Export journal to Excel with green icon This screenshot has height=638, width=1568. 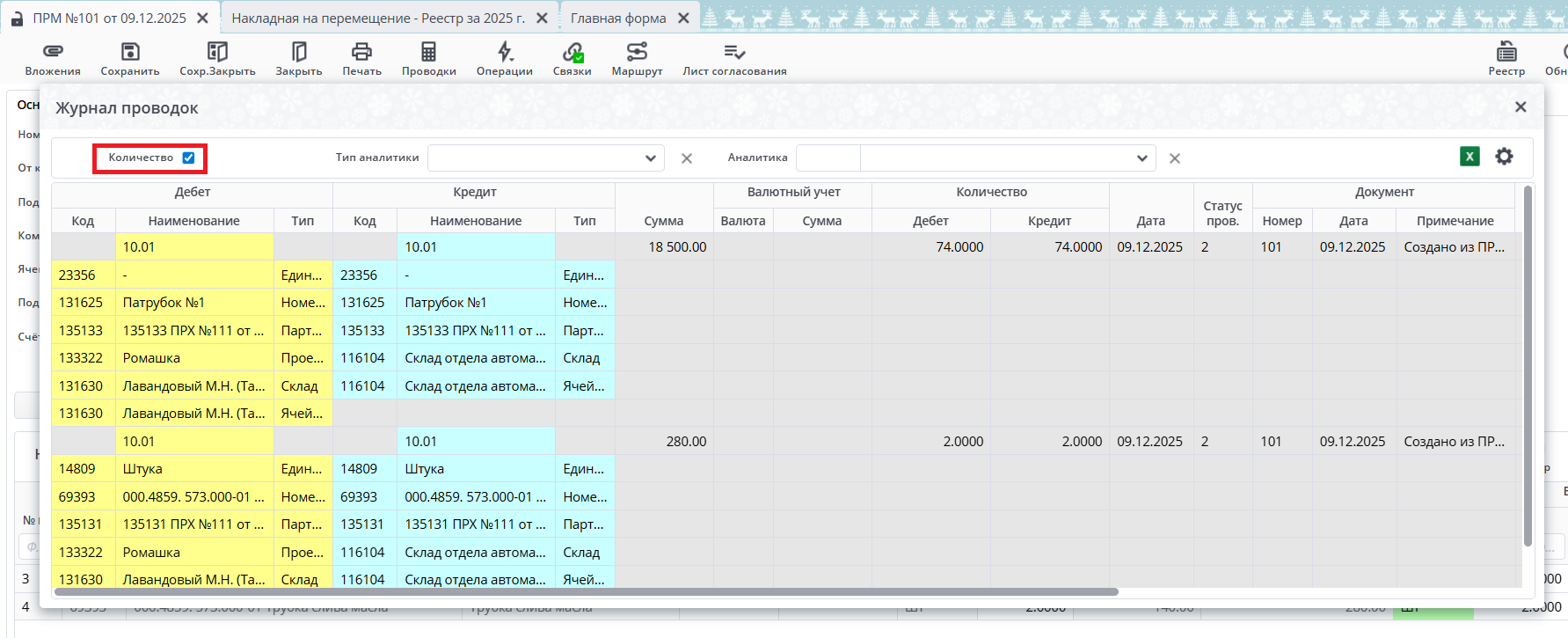tap(1470, 157)
